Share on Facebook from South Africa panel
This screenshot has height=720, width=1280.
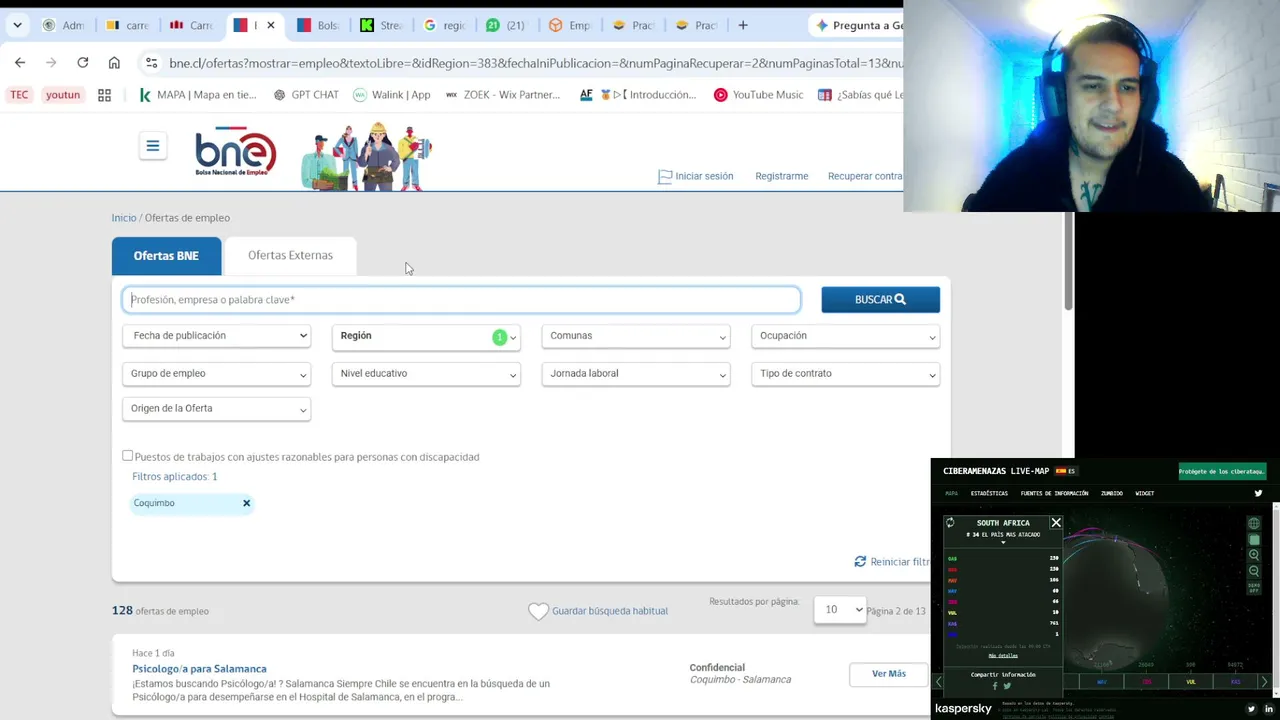click(x=995, y=686)
